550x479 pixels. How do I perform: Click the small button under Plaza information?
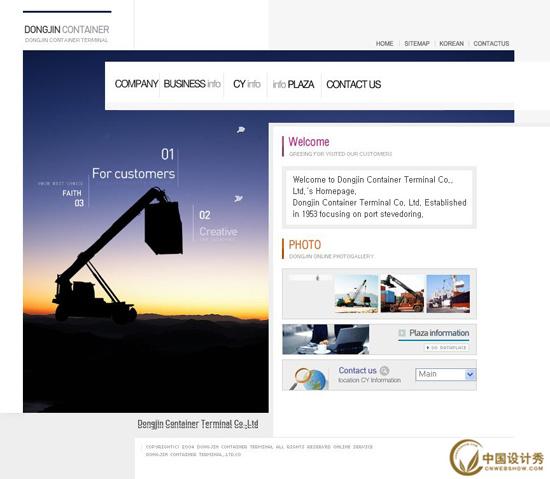[446, 347]
